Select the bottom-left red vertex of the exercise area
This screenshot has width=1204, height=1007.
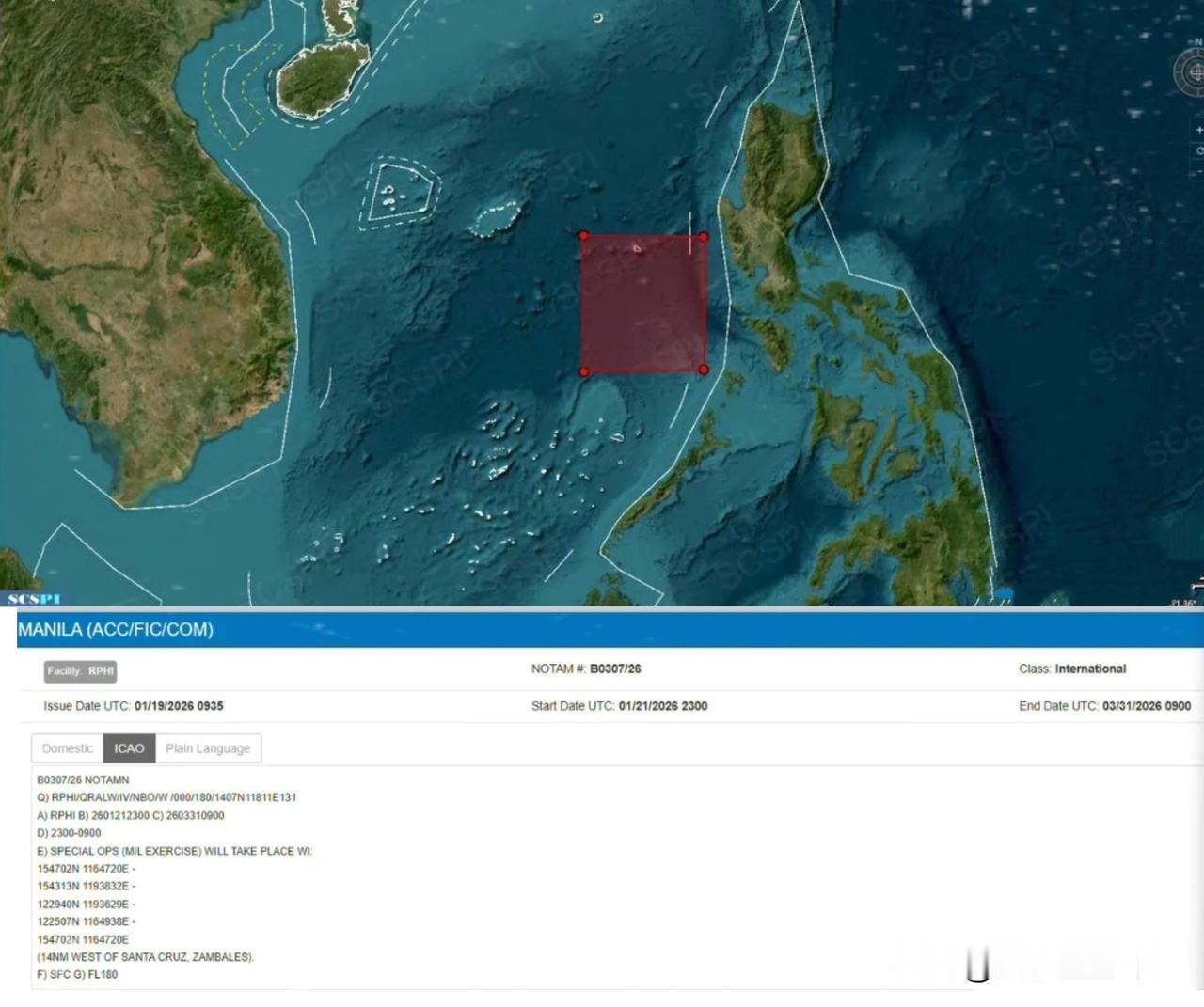click(584, 372)
